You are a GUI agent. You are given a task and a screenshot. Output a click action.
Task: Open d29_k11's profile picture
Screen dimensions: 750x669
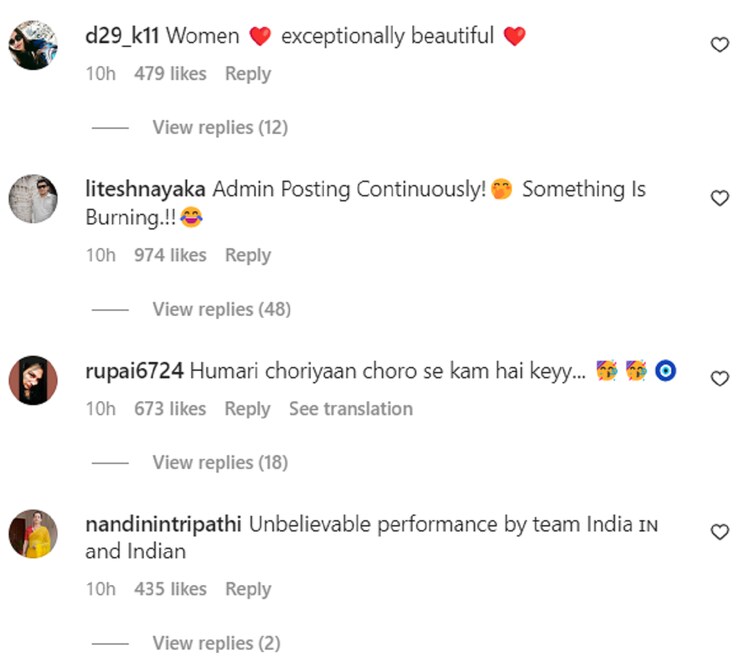(33, 46)
